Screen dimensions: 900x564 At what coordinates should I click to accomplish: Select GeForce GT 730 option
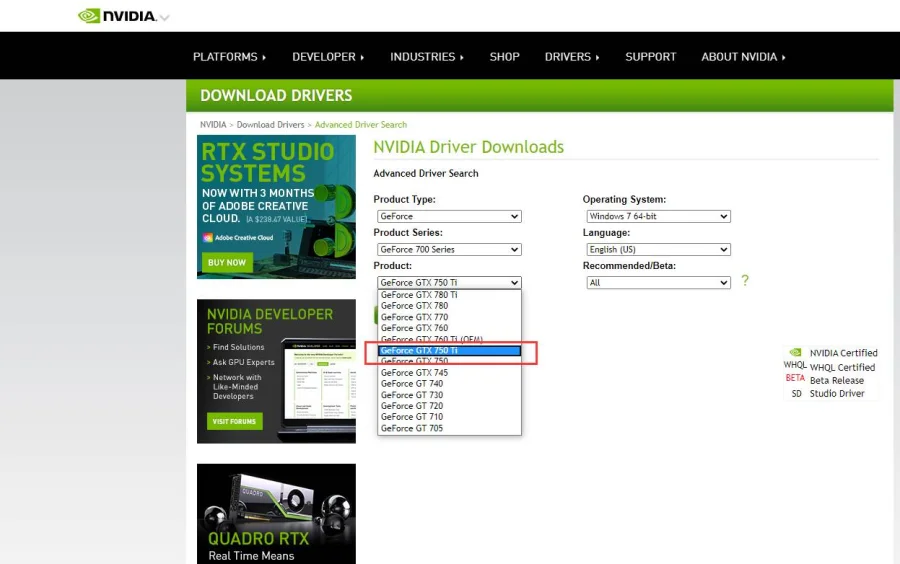coord(449,395)
